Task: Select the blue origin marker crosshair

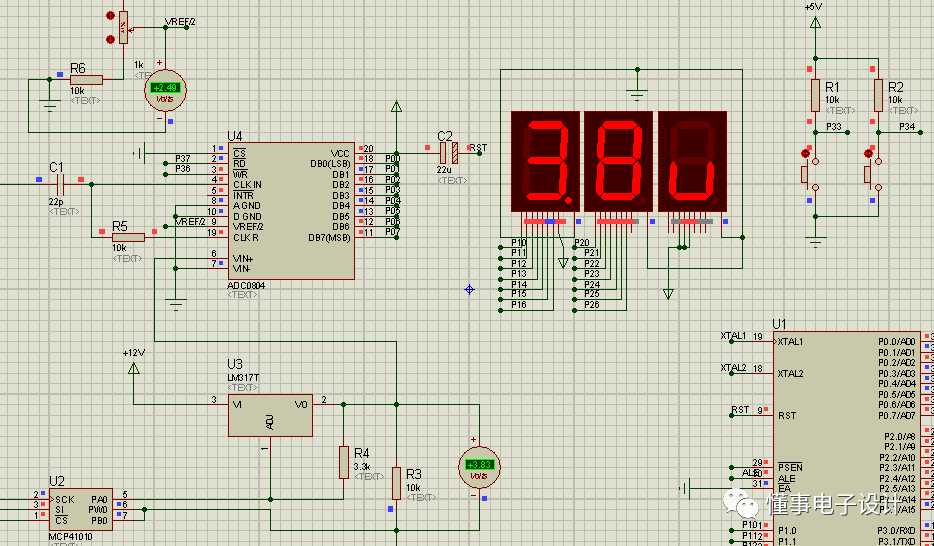Action: tap(469, 289)
